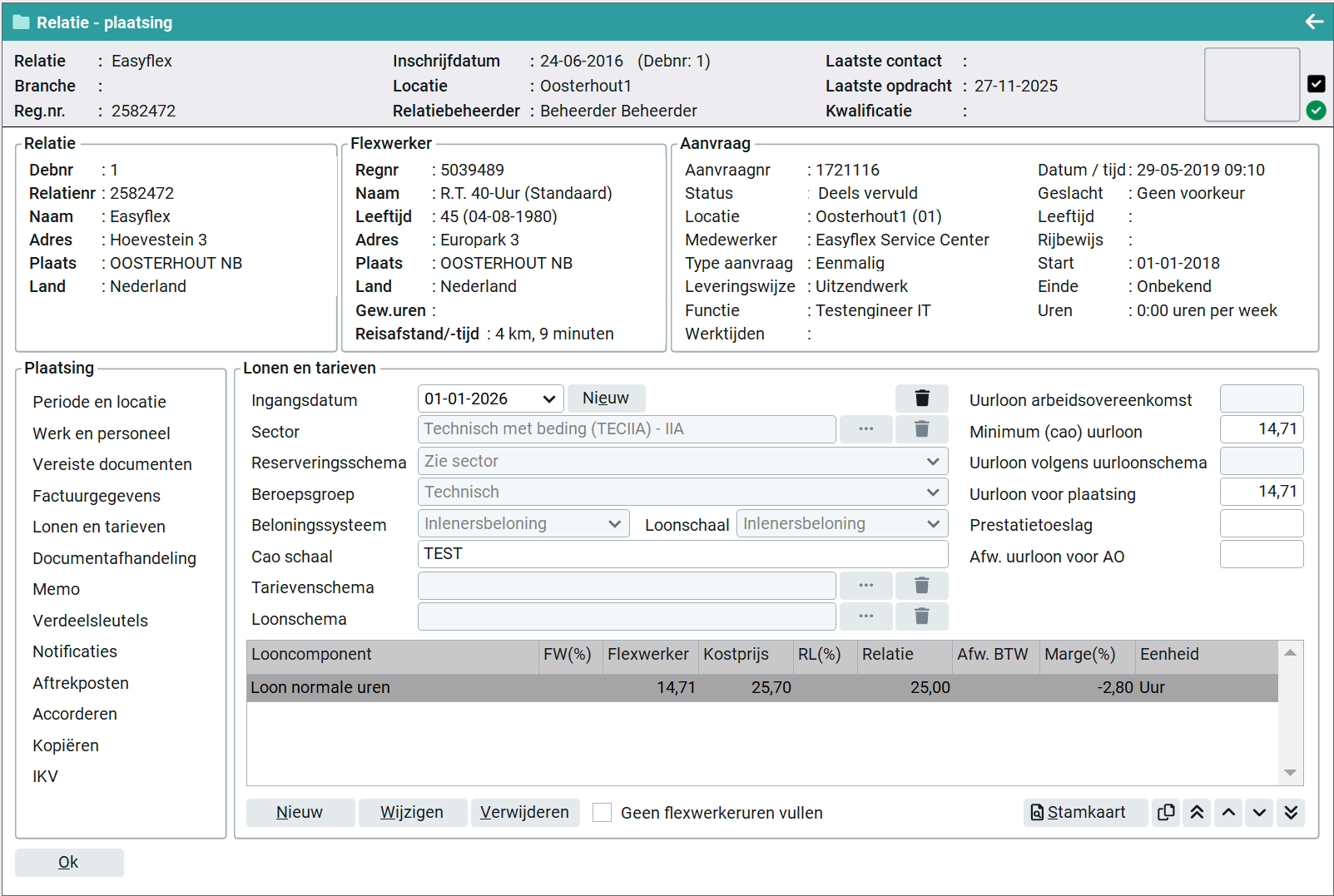
Task: Move to first row with double up arrow
Action: pos(1197,812)
